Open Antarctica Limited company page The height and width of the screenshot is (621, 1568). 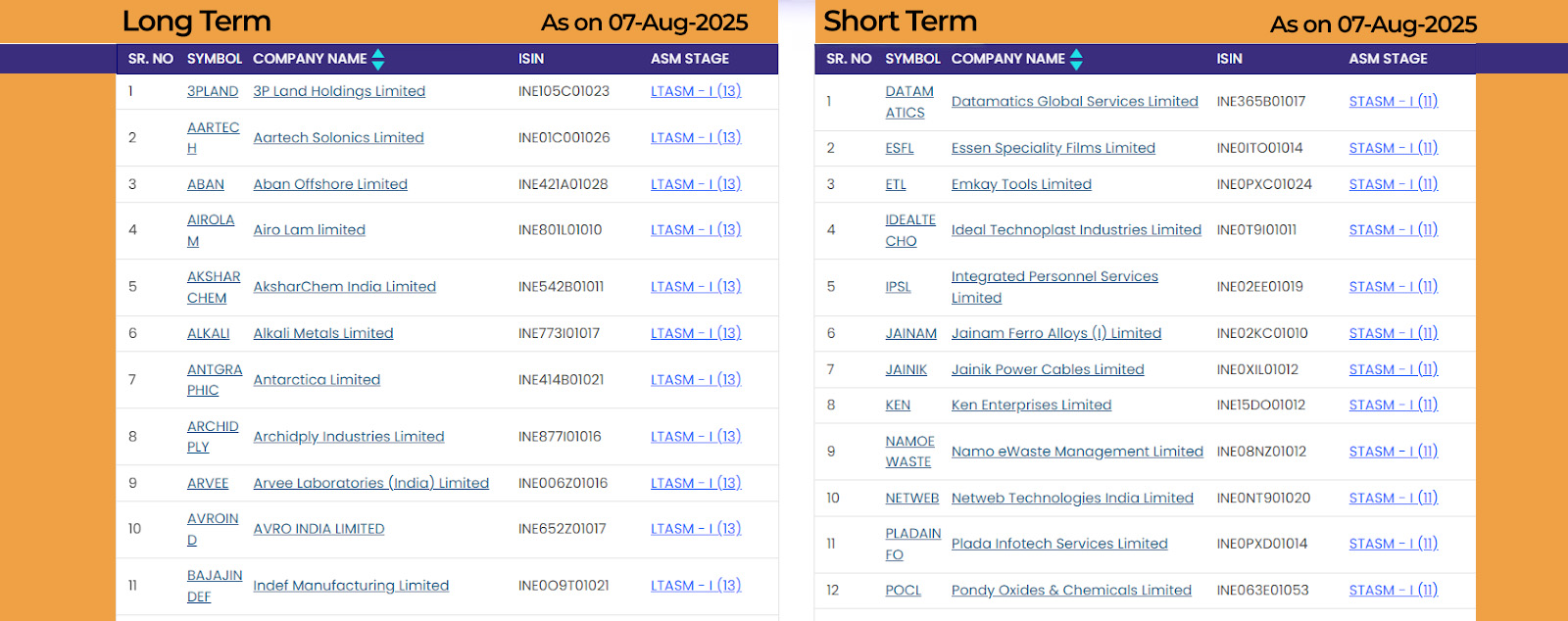point(317,380)
